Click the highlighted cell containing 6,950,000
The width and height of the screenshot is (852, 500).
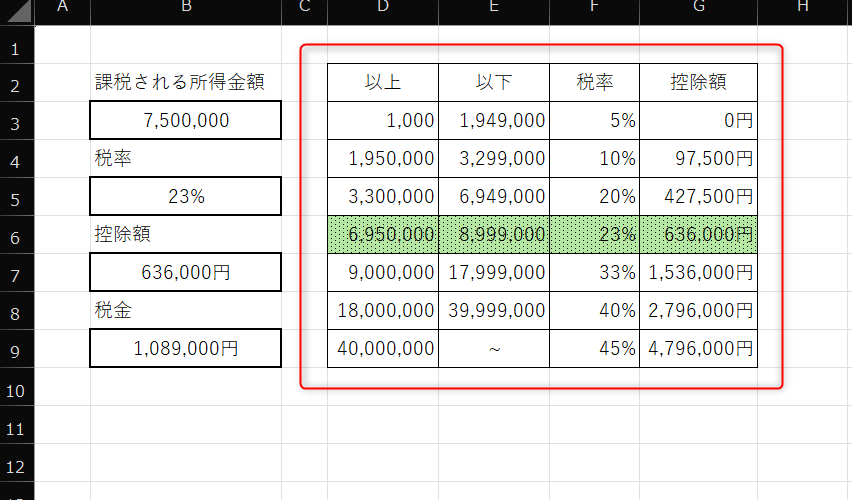(383, 235)
